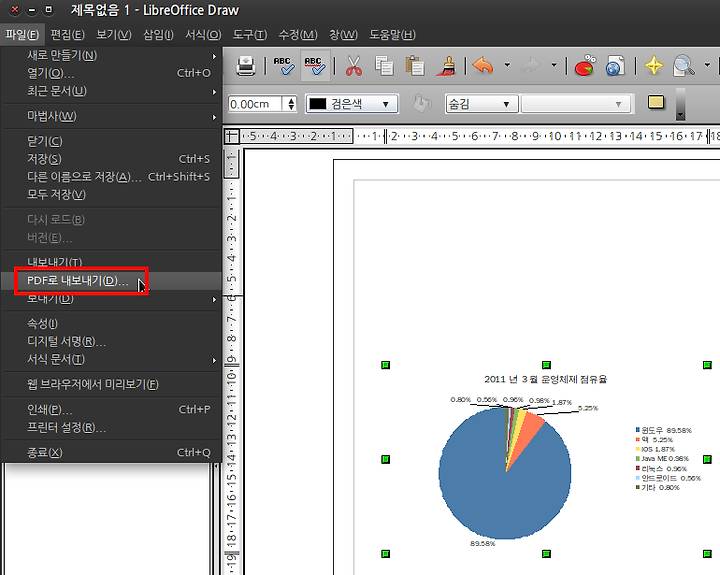The image size is (720, 575).
Task: Expand 마법사(W) submenu
Action: tap(111, 116)
